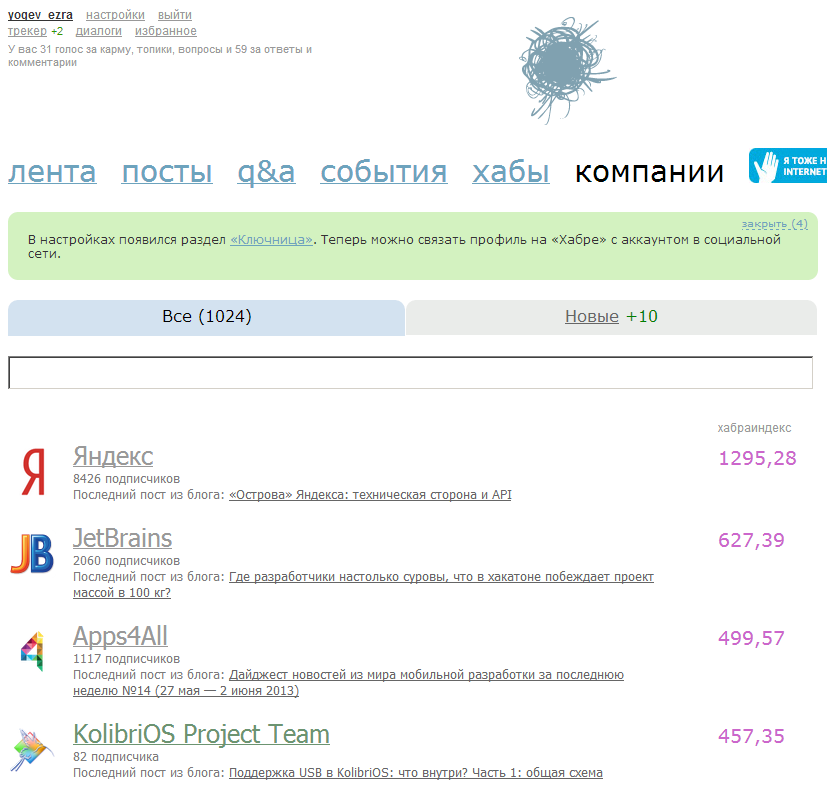The height and width of the screenshot is (797, 827).
Task: Click the blue hand internet banner
Action: click(788, 166)
